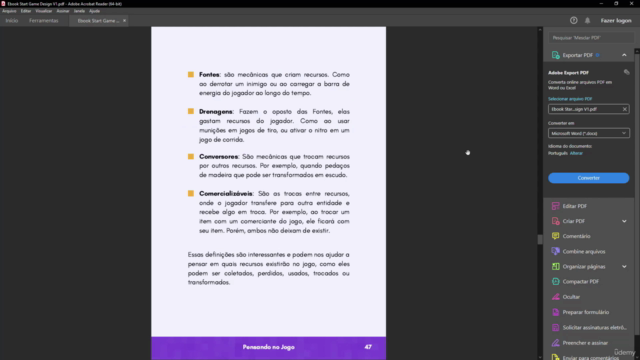Viewport: 640px width, 360px height.
Task: Open the Ajuda menu
Action: coord(94,11)
